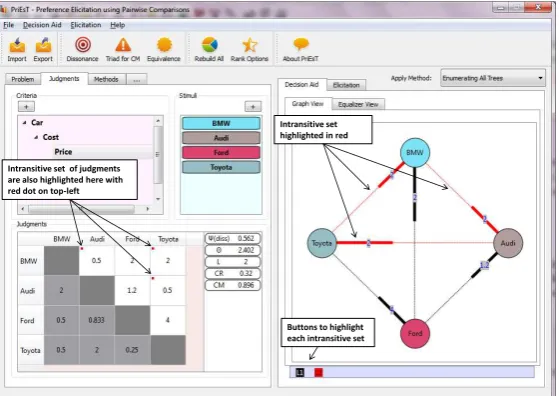
Task: Click the criteria tree scroll-down arrow
Action: 158,199
